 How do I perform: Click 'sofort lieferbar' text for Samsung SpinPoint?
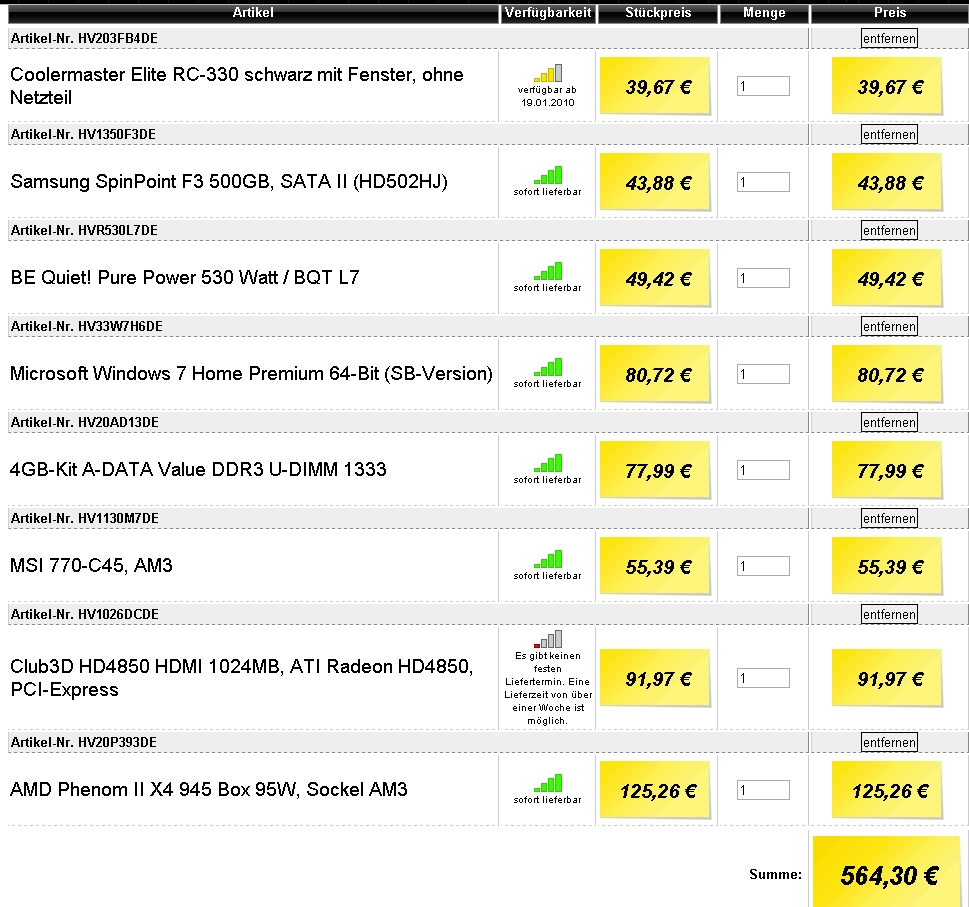pos(548,192)
